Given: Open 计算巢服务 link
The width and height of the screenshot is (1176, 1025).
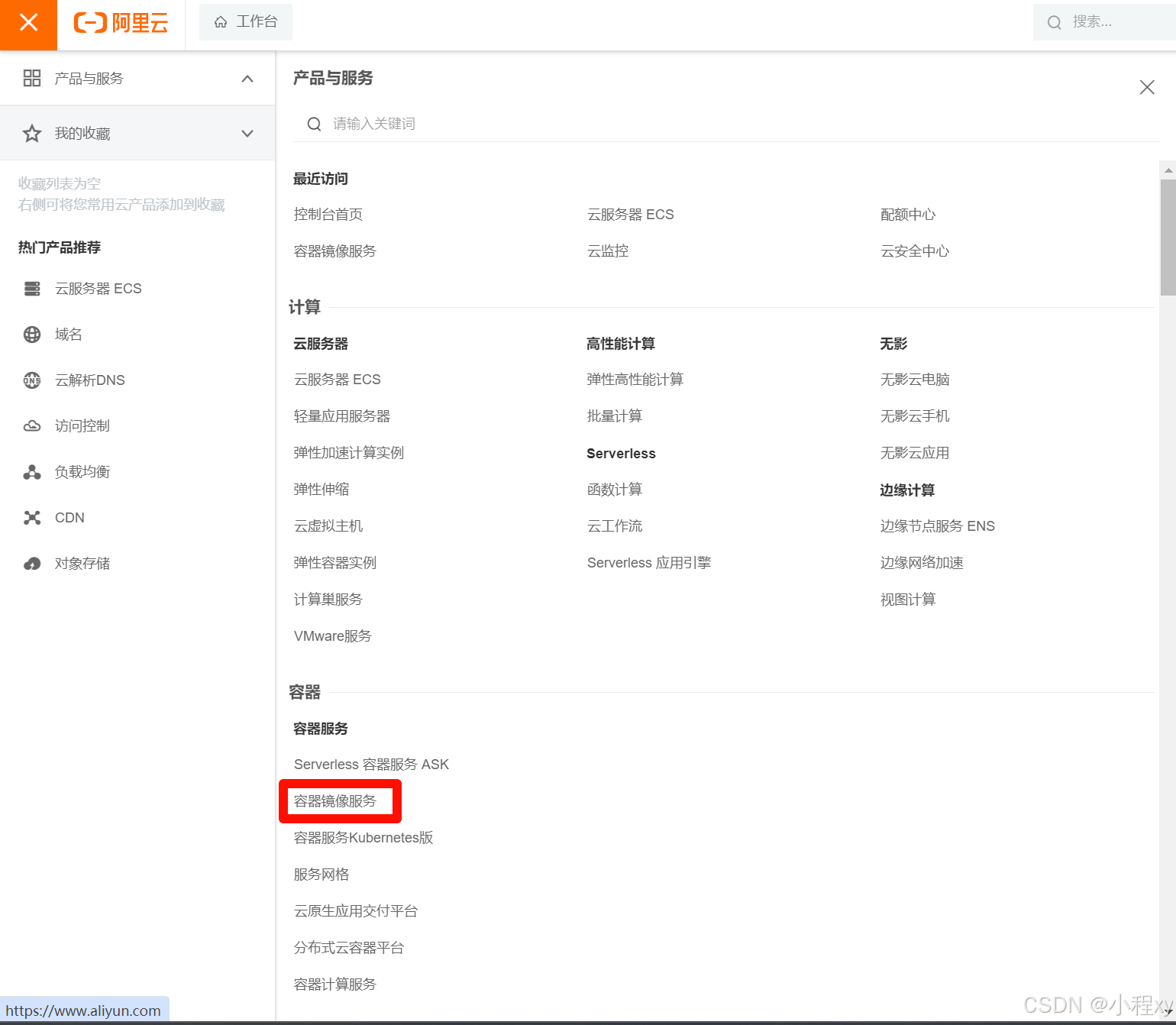Looking at the screenshot, I should point(328,600).
